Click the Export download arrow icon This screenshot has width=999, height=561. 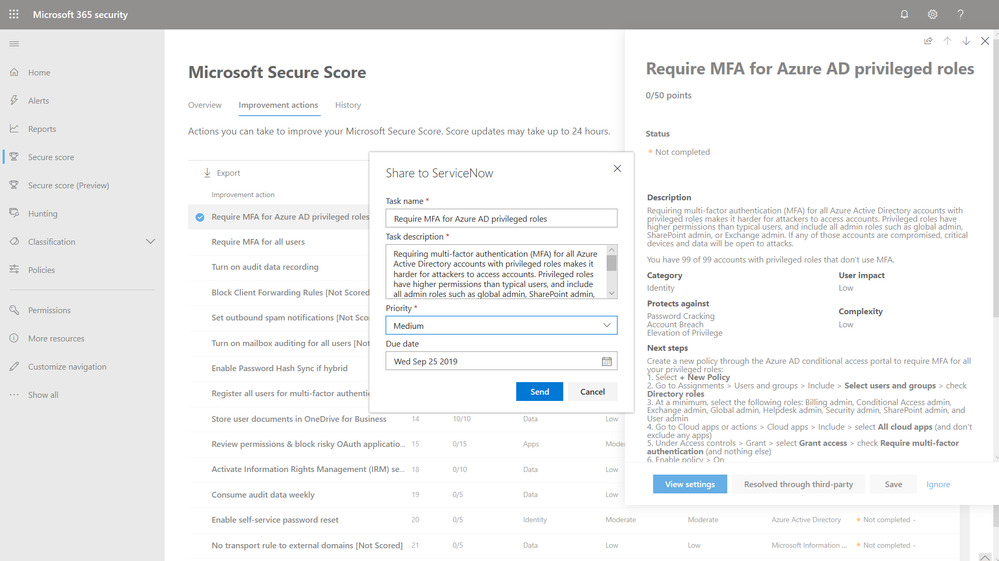click(x=207, y=173)
